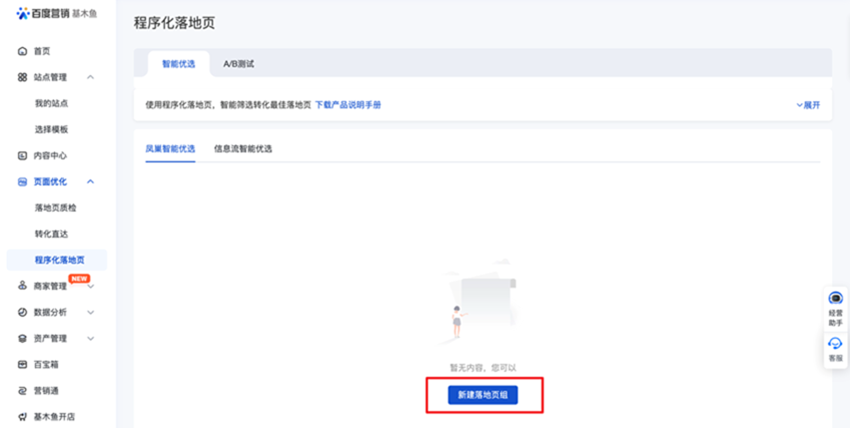Click the 百宝箱 toolbox icon
The image size is (850, 428).
click(23, 364)
